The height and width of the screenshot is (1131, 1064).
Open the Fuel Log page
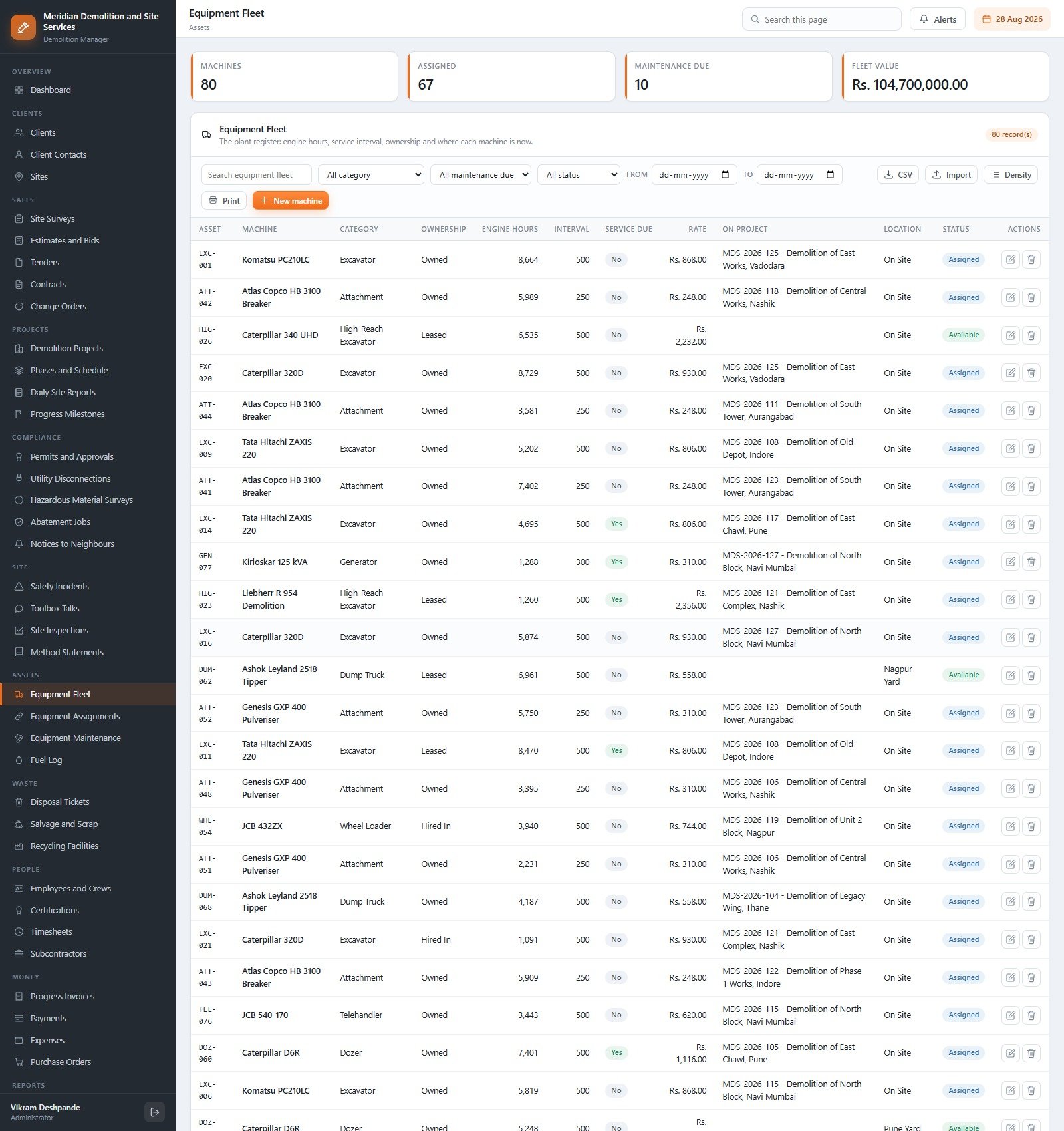pyautogui.click(x=88, y=760)
